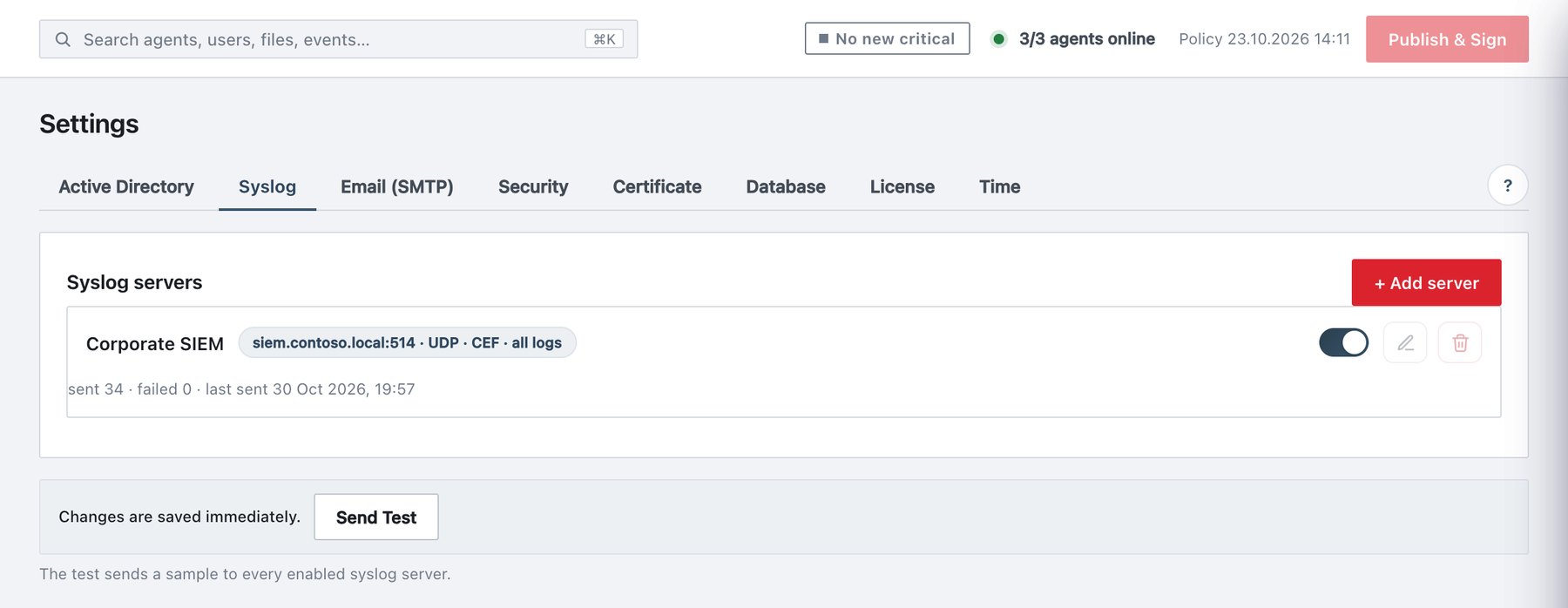Click the search magnifier icon
This screenshot has height=608, width=1568.
(63, 39)
